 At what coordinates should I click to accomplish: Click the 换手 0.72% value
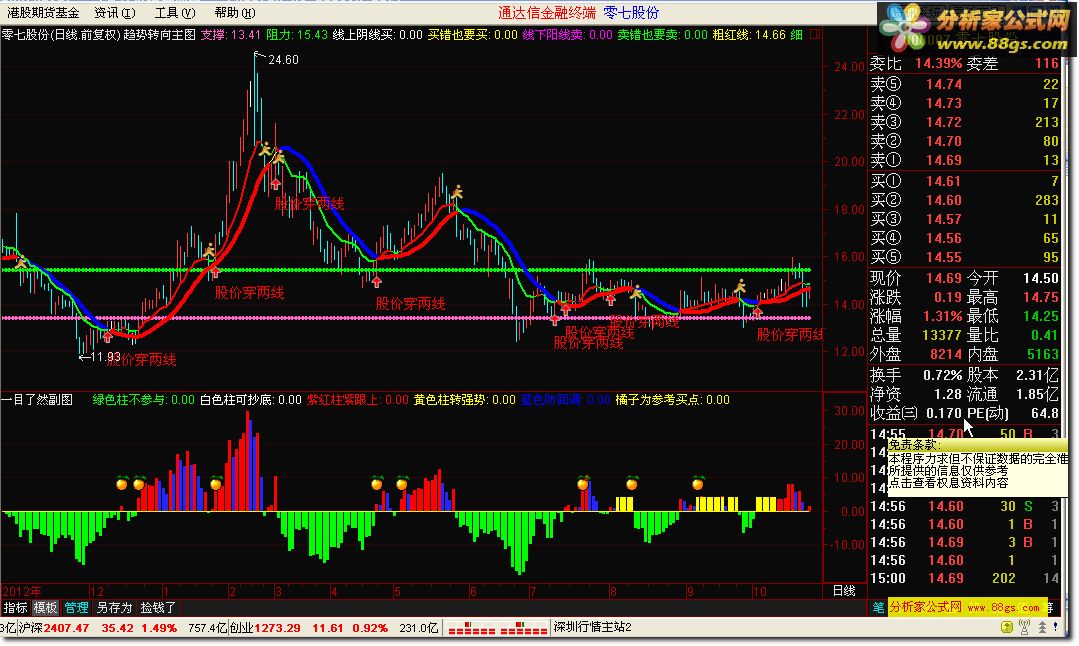[942, 375]
